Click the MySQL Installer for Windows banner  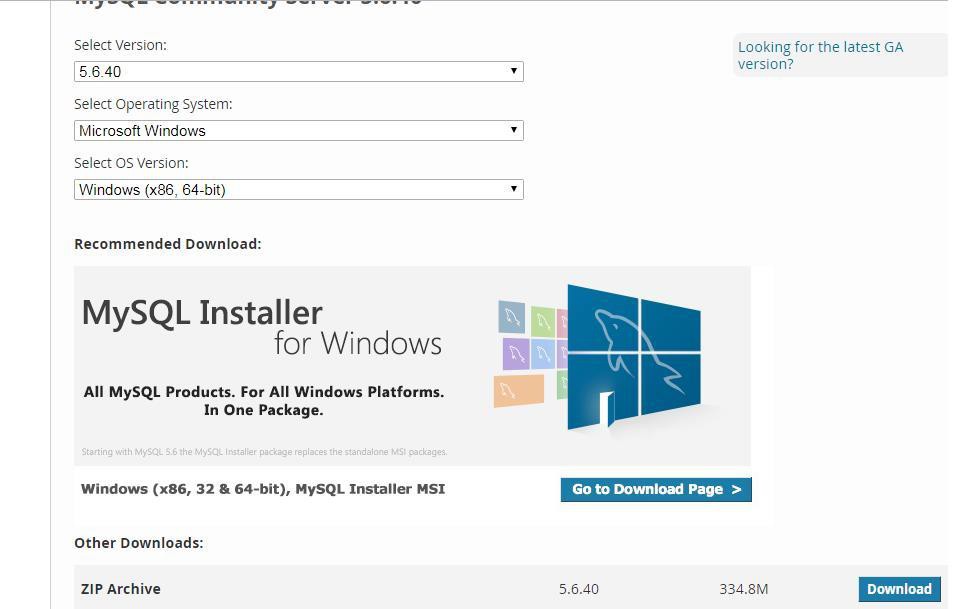click(412, 366)
